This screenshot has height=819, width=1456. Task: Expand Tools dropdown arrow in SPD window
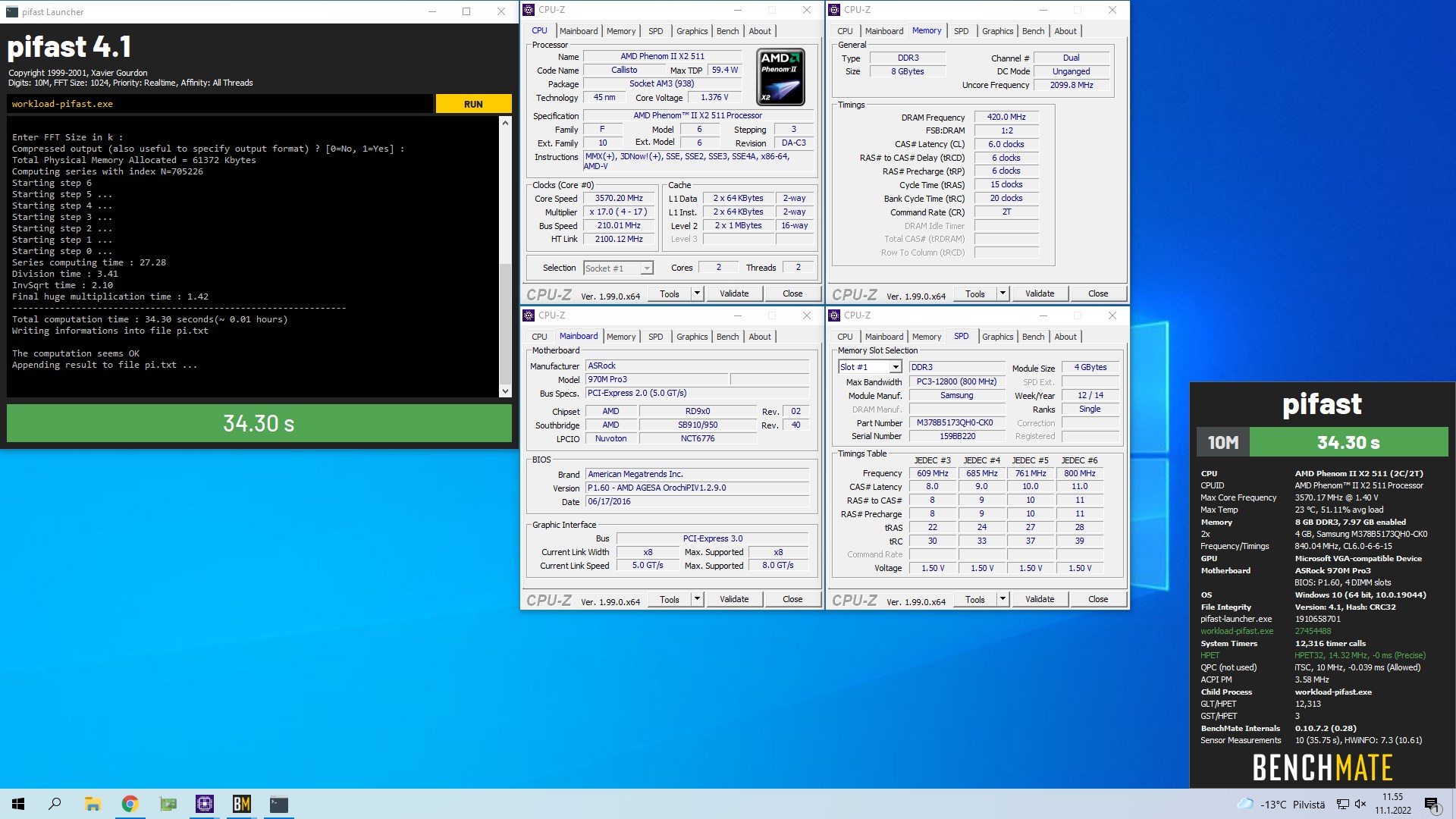pos(1003,599)
